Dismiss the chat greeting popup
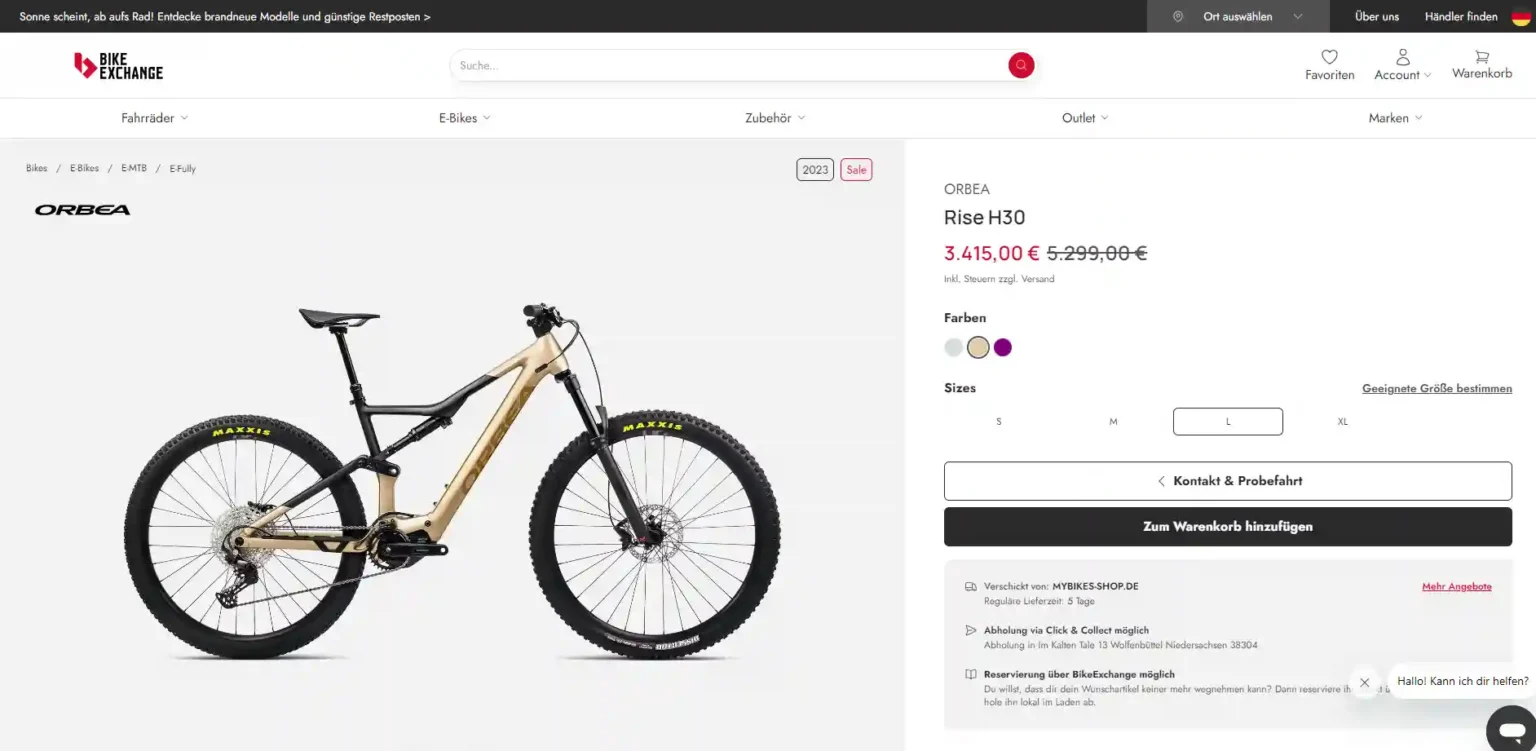Image resolution: width=1536 pixels, height=751 pixels. click(x=1364, y=682)
